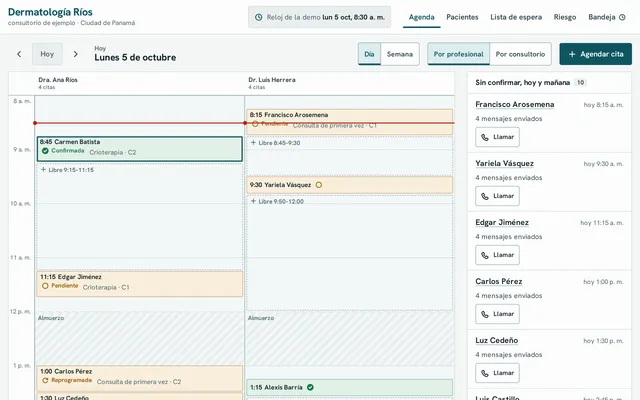Click the Hoy button
Image resolution: width=640 pixels, height=400 pixels.
click(x=47, y=54)
